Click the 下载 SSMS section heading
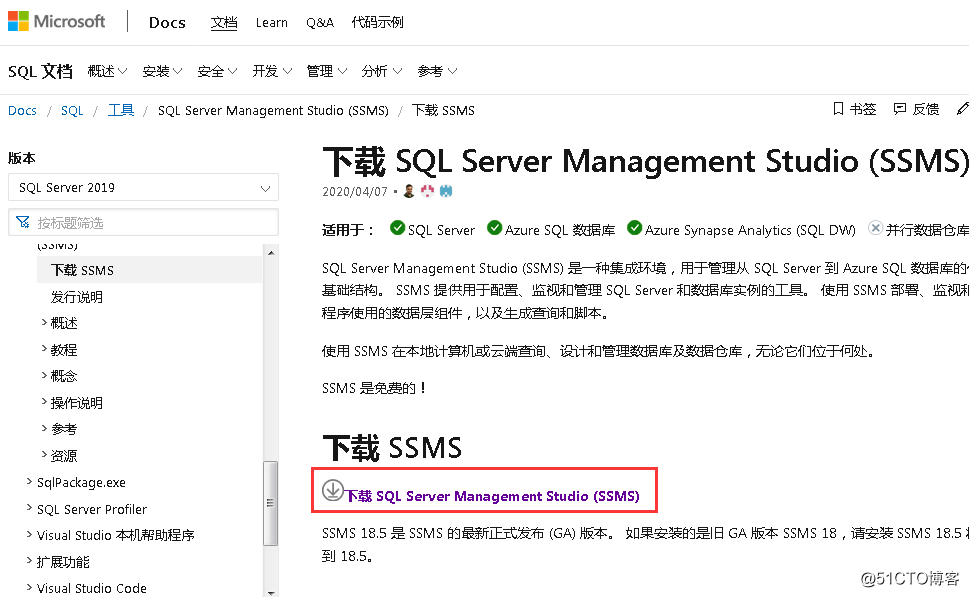Screen dimensions: 969x597 392,447
